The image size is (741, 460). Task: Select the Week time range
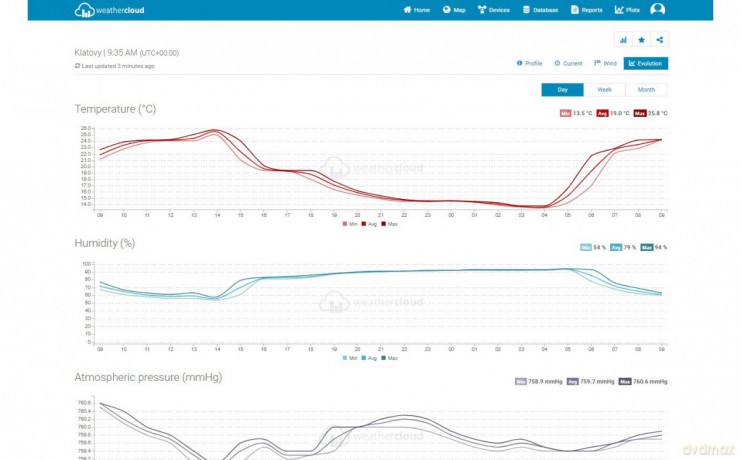pyautogui.click(x=604, y=90)
